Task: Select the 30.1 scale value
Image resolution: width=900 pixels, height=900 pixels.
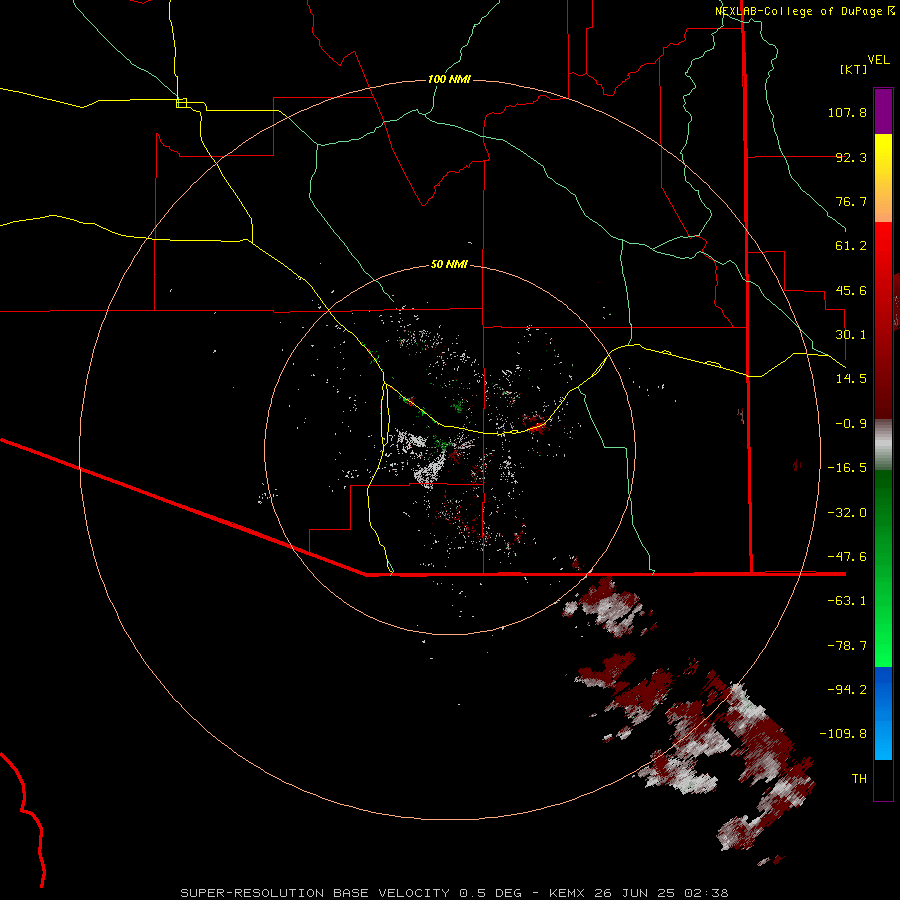Action: pyautogui.click(x=851, y=335)
